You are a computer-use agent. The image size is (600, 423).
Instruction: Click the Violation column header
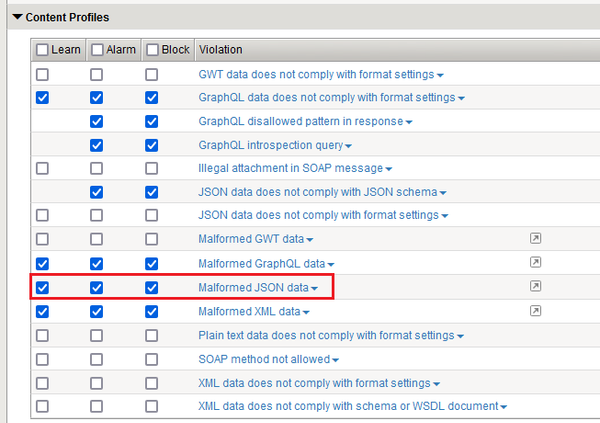tap(220, 49)
